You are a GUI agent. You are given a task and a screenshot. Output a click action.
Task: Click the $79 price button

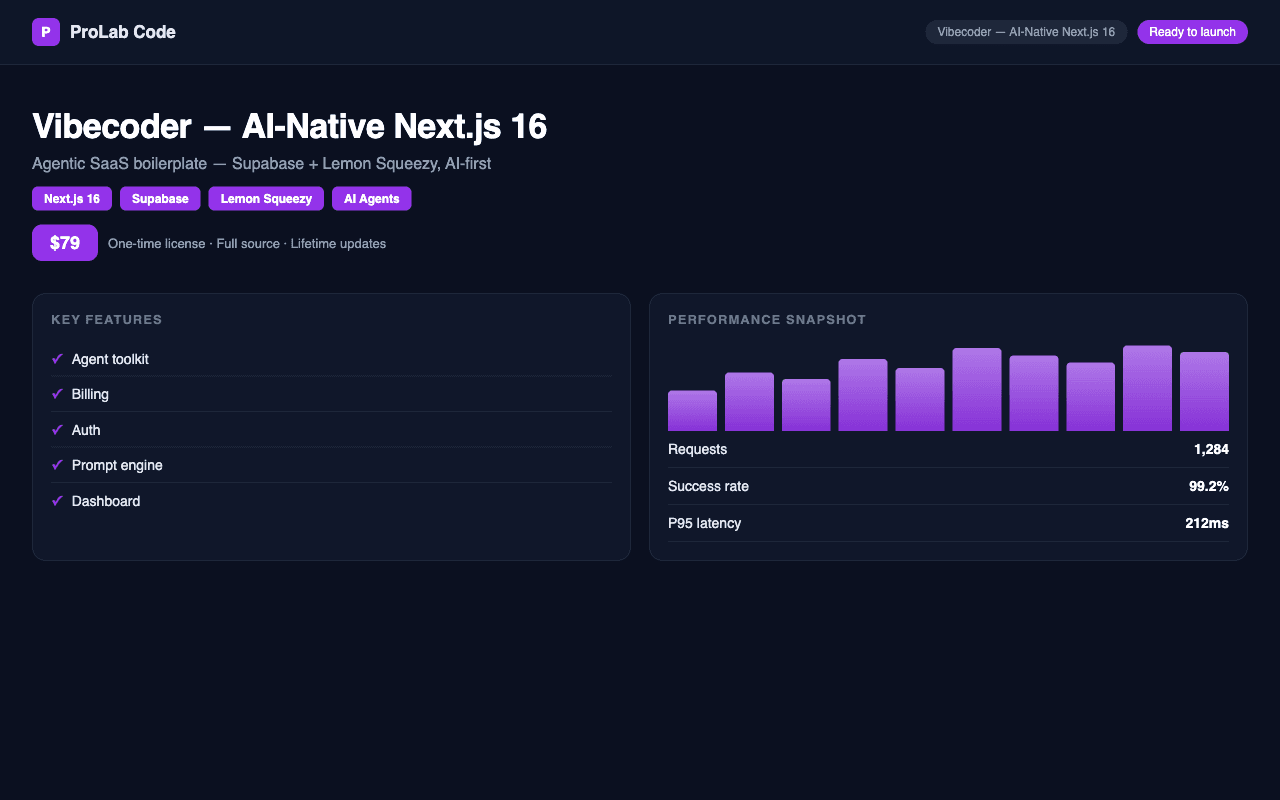pyautogui.click(x=65, y=243)
